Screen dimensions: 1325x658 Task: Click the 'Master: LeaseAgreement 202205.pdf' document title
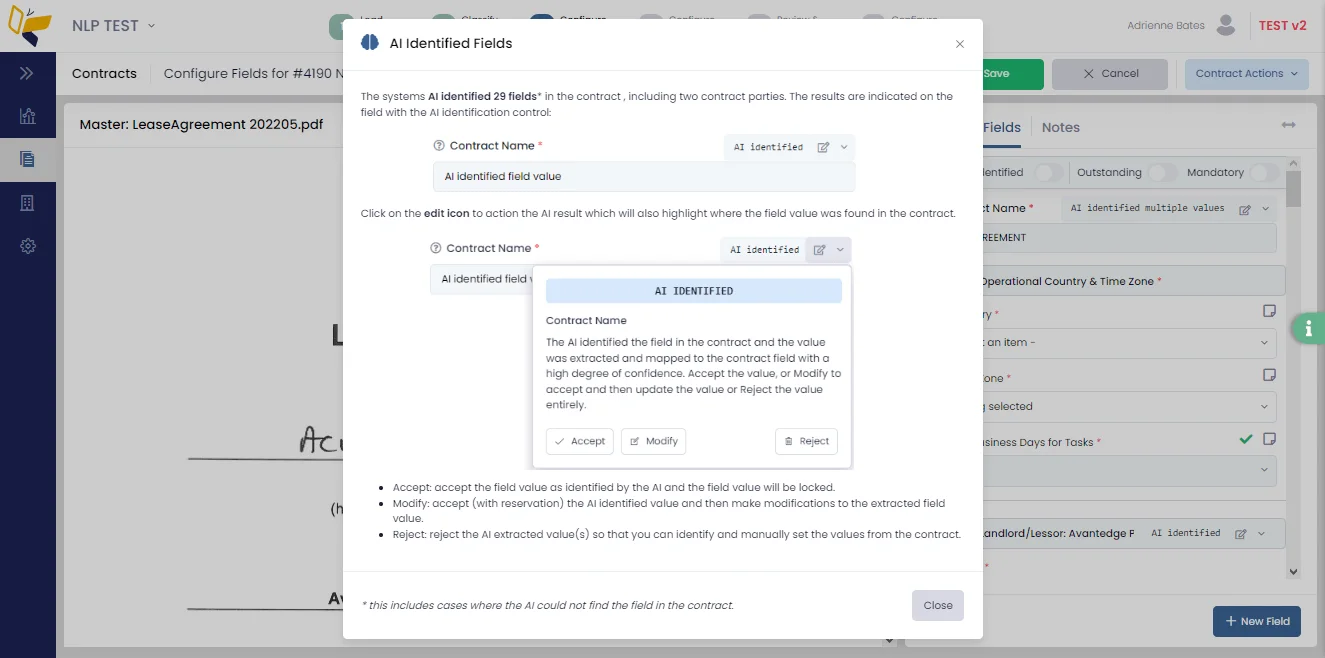point(201,125)
